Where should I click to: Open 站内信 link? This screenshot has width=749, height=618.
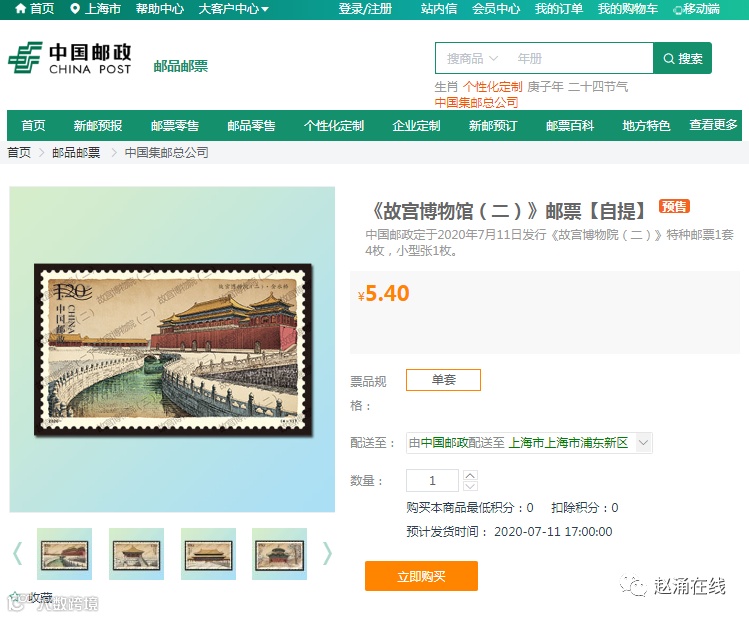439,9
